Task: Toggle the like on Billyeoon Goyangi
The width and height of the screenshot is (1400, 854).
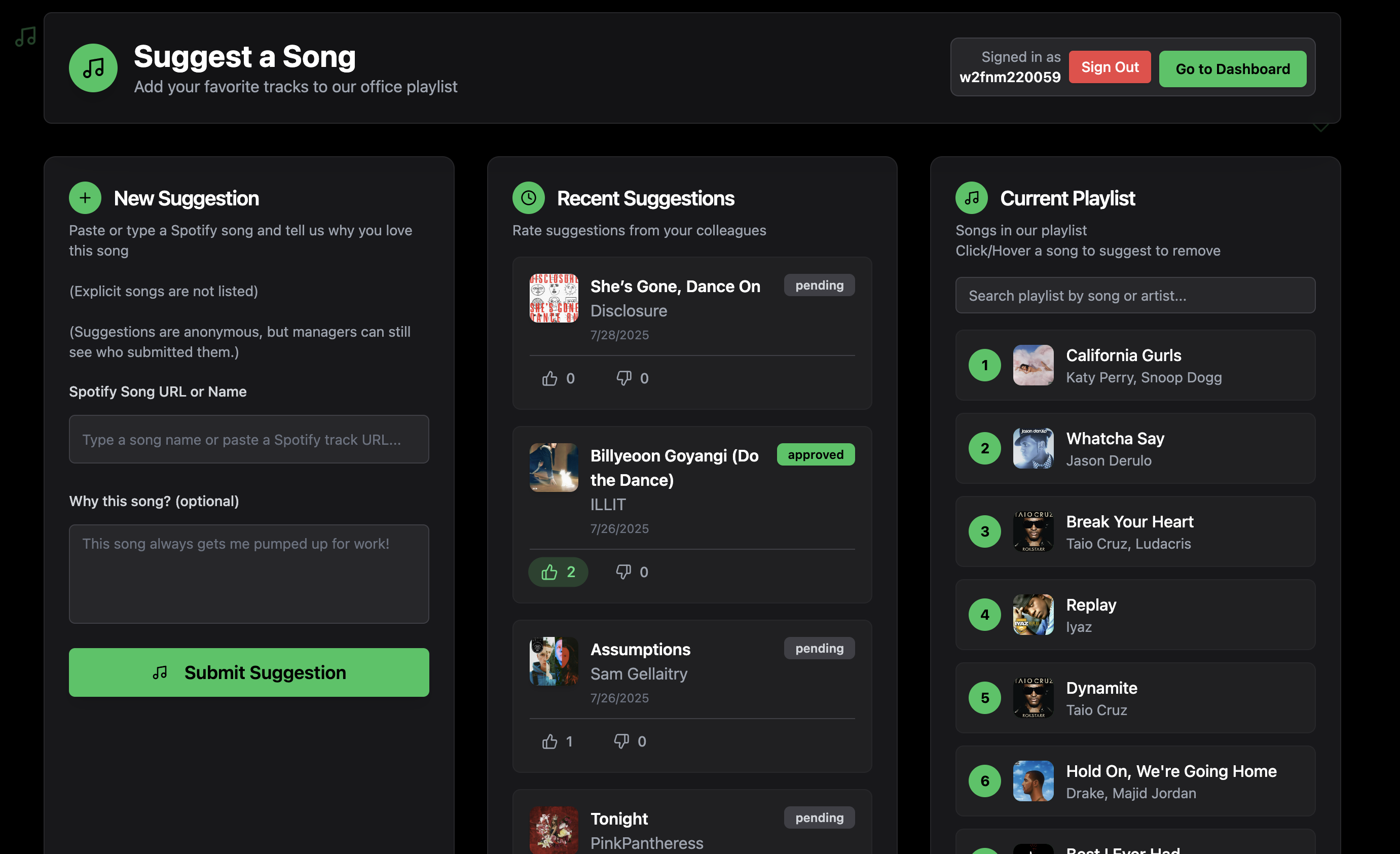Action: click(558, 572)
